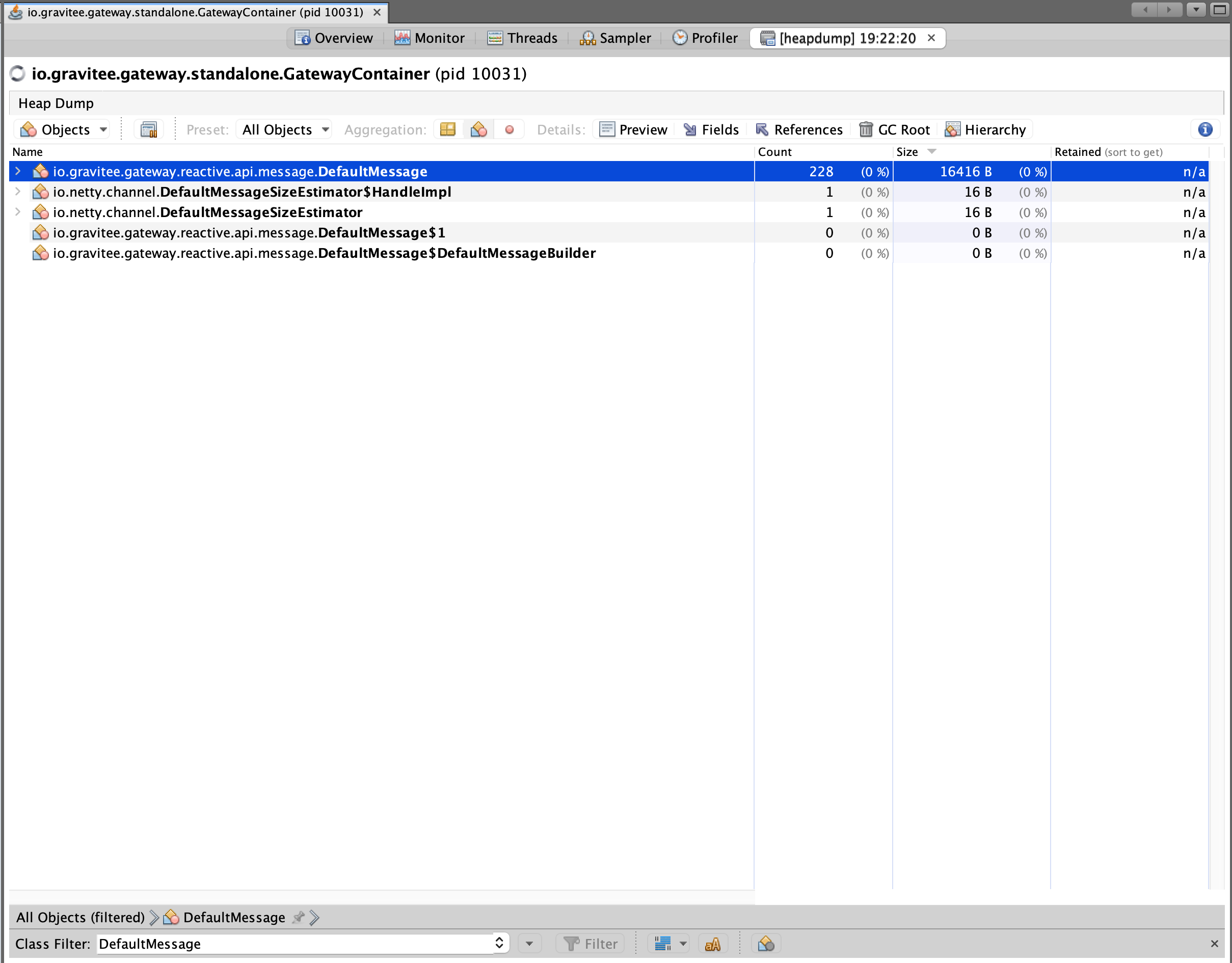Toggle aggregation by packages icon
1232x963 pixels.
point(447,130)
